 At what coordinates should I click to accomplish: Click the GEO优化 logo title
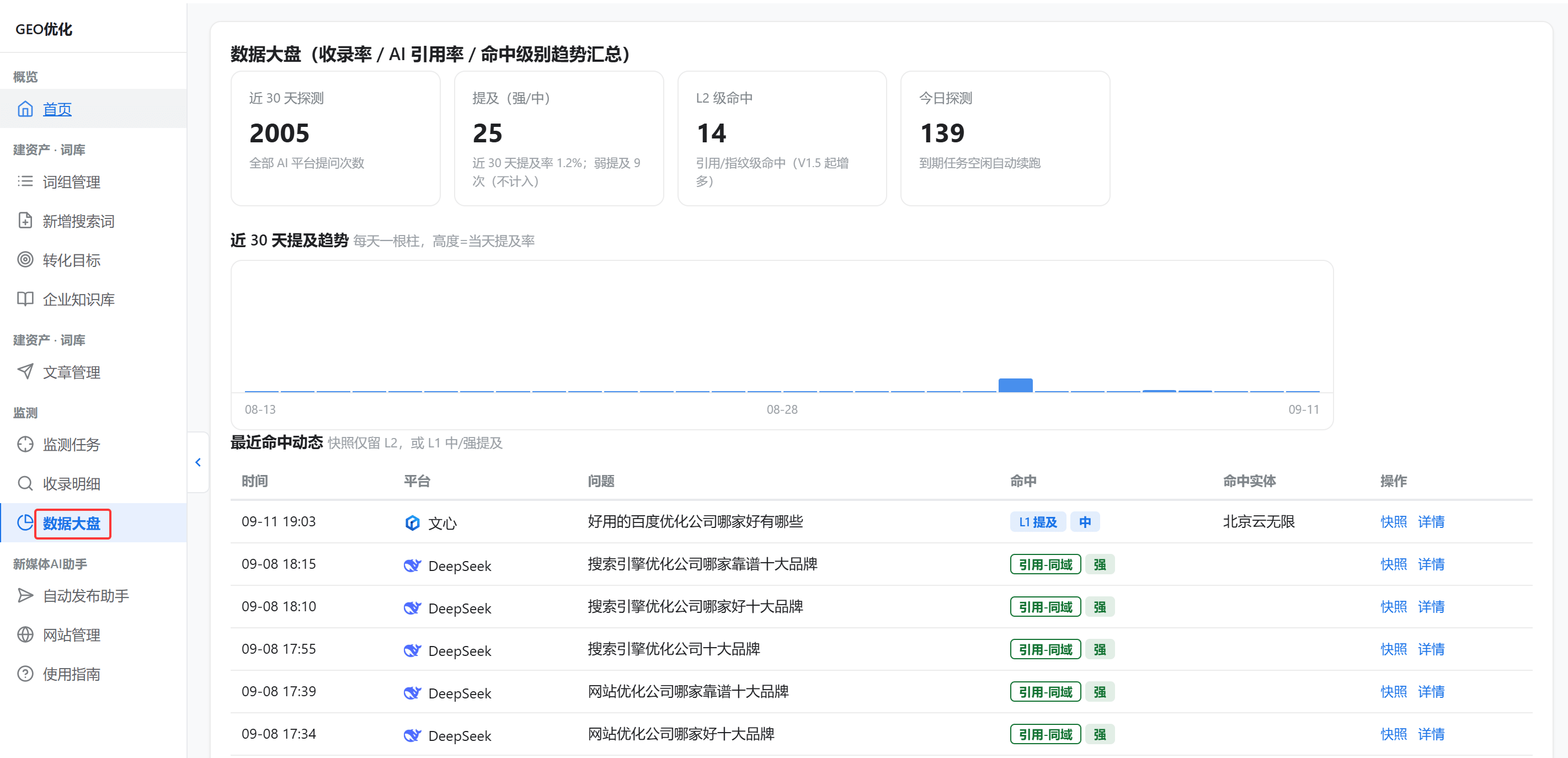pos(44,29)
